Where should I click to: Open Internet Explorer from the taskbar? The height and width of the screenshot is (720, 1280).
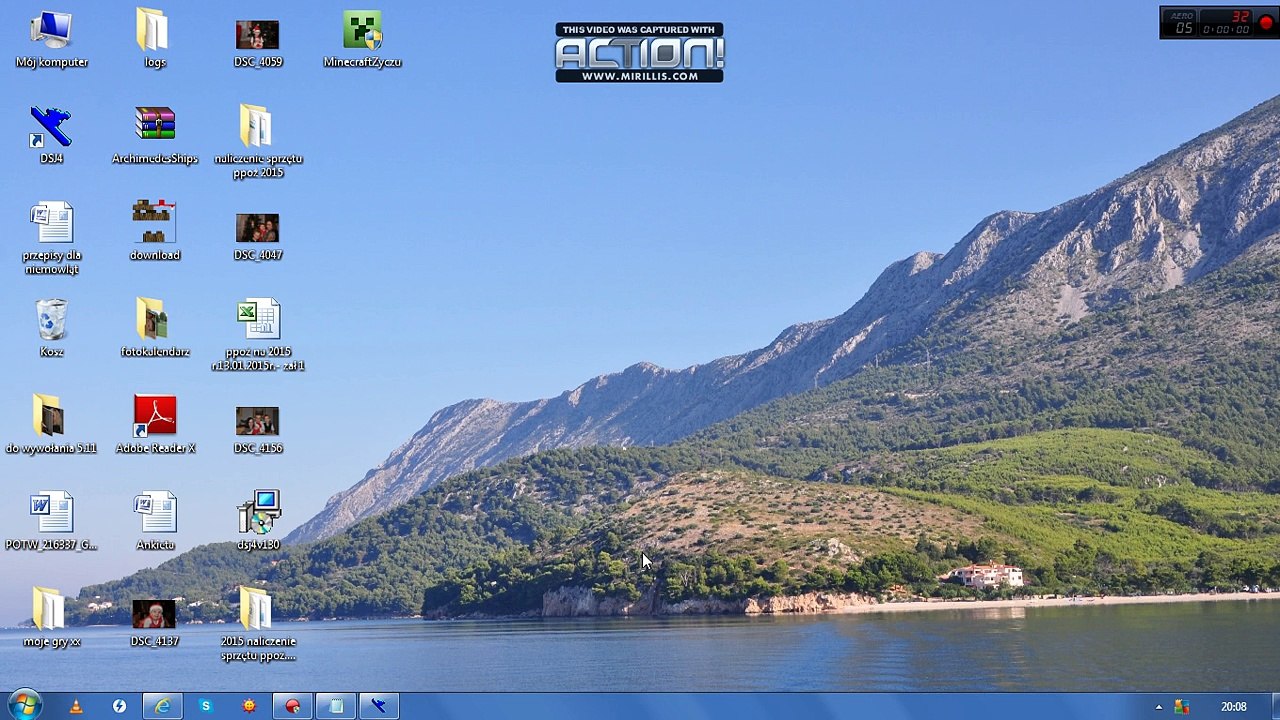162,706
